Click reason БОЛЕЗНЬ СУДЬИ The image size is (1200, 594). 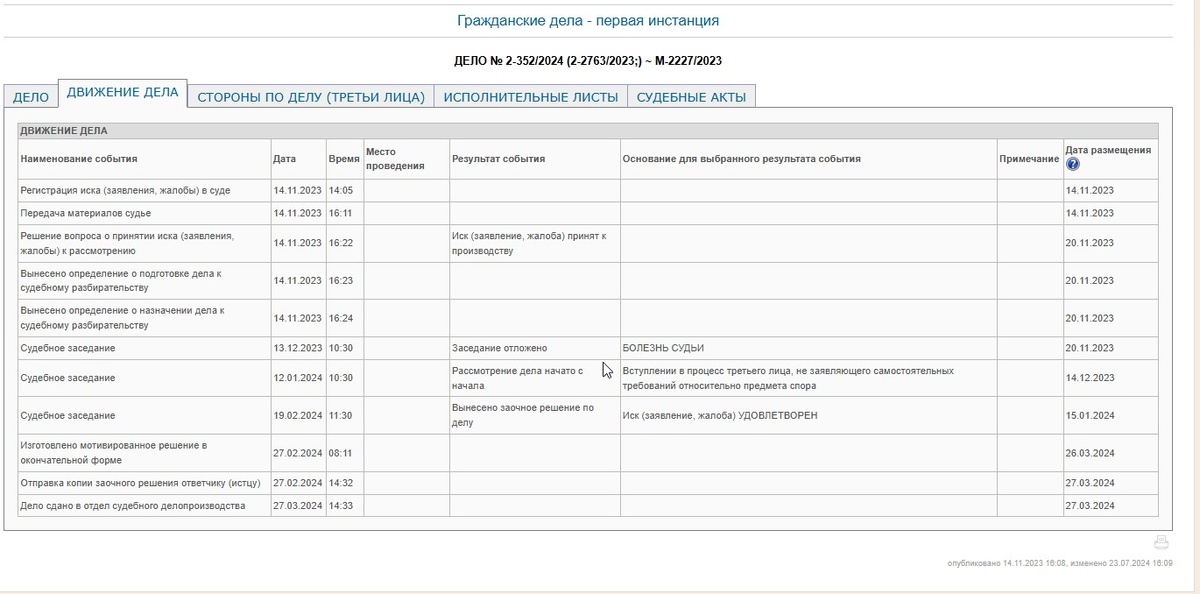(x=663, y=348)
